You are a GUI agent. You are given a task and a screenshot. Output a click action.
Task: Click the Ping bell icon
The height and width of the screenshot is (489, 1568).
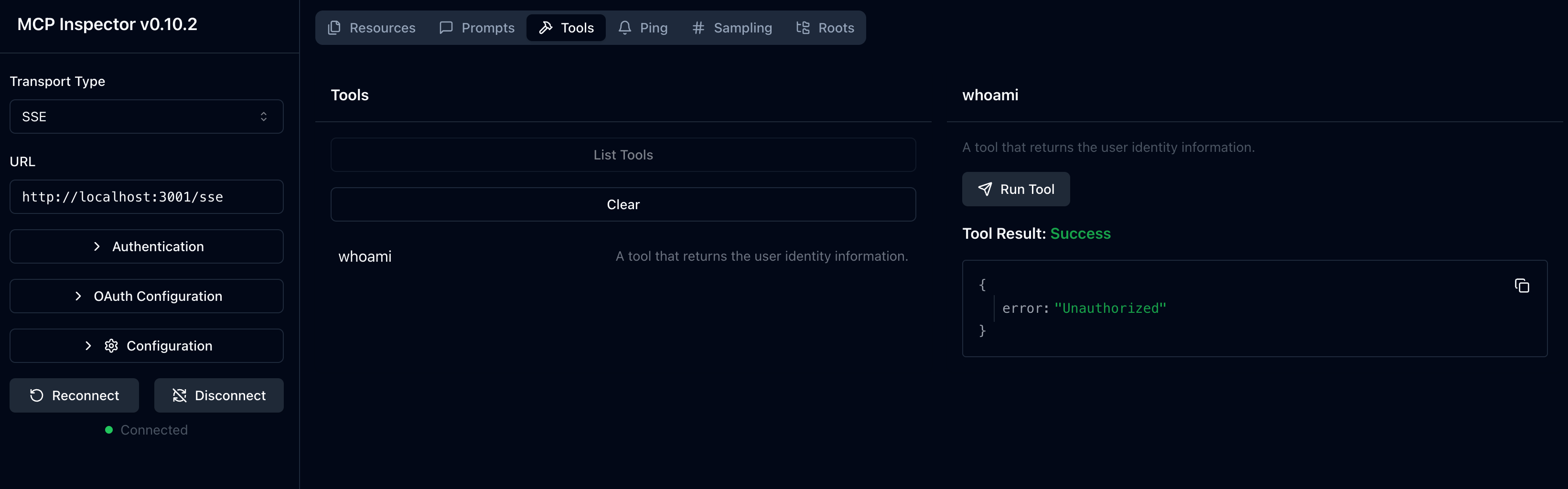point(624,28)
